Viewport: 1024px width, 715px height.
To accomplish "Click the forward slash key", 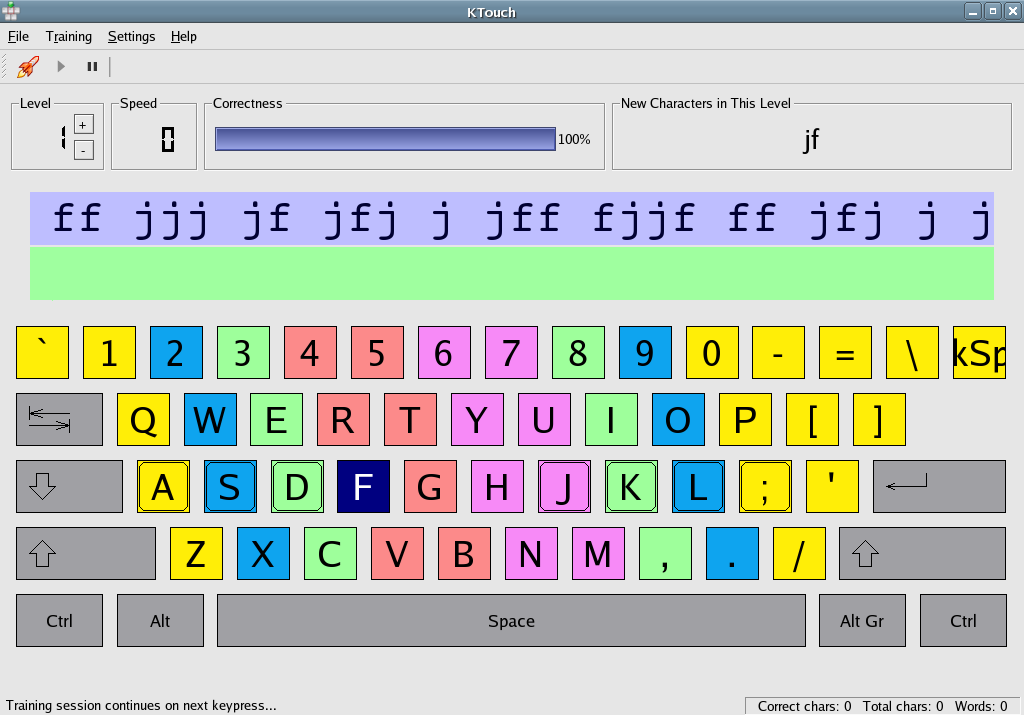I will coord(799,554).
